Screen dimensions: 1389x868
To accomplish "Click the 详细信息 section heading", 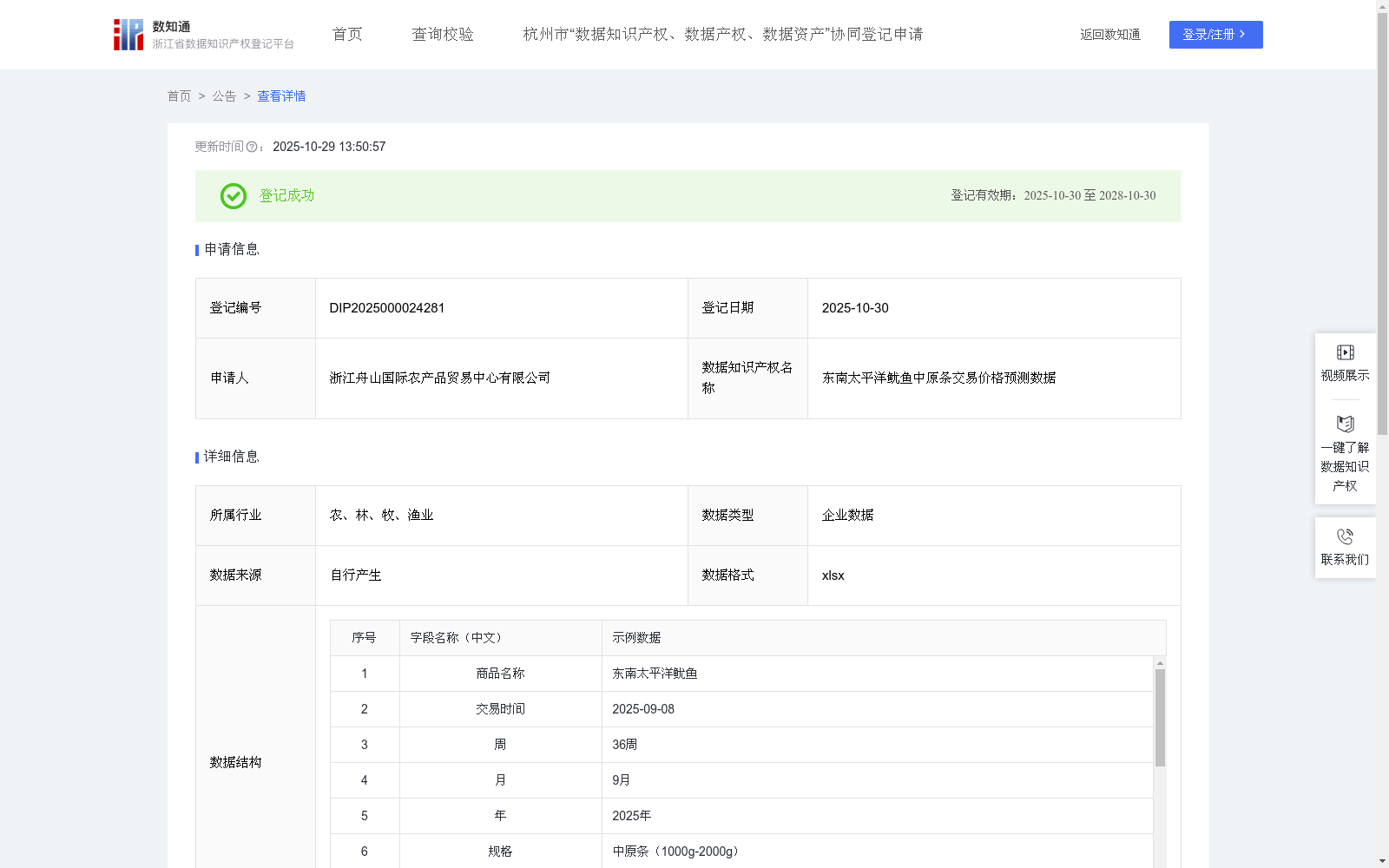I will [232, 457].
